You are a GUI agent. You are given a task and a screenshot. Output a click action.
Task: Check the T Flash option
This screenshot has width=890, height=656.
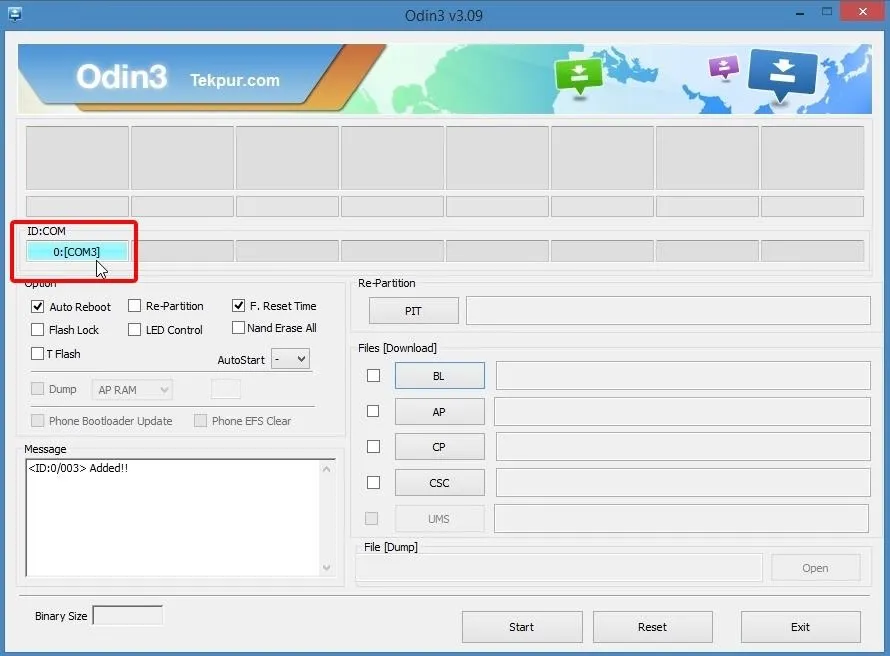(x=37, y=354)
